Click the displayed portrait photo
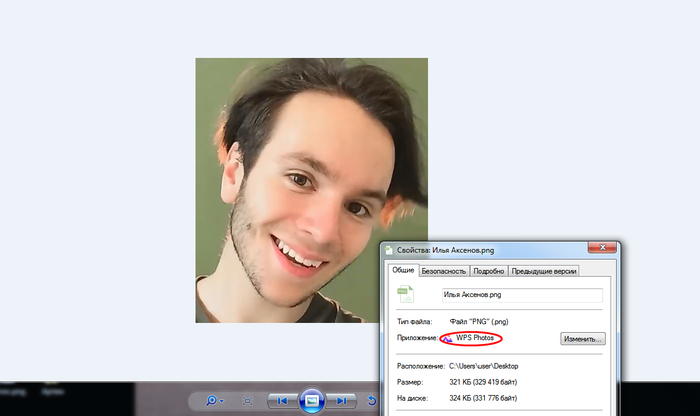The width and height of the screenshot is (700, 416). pyautogui.click(x=311, y=190)
